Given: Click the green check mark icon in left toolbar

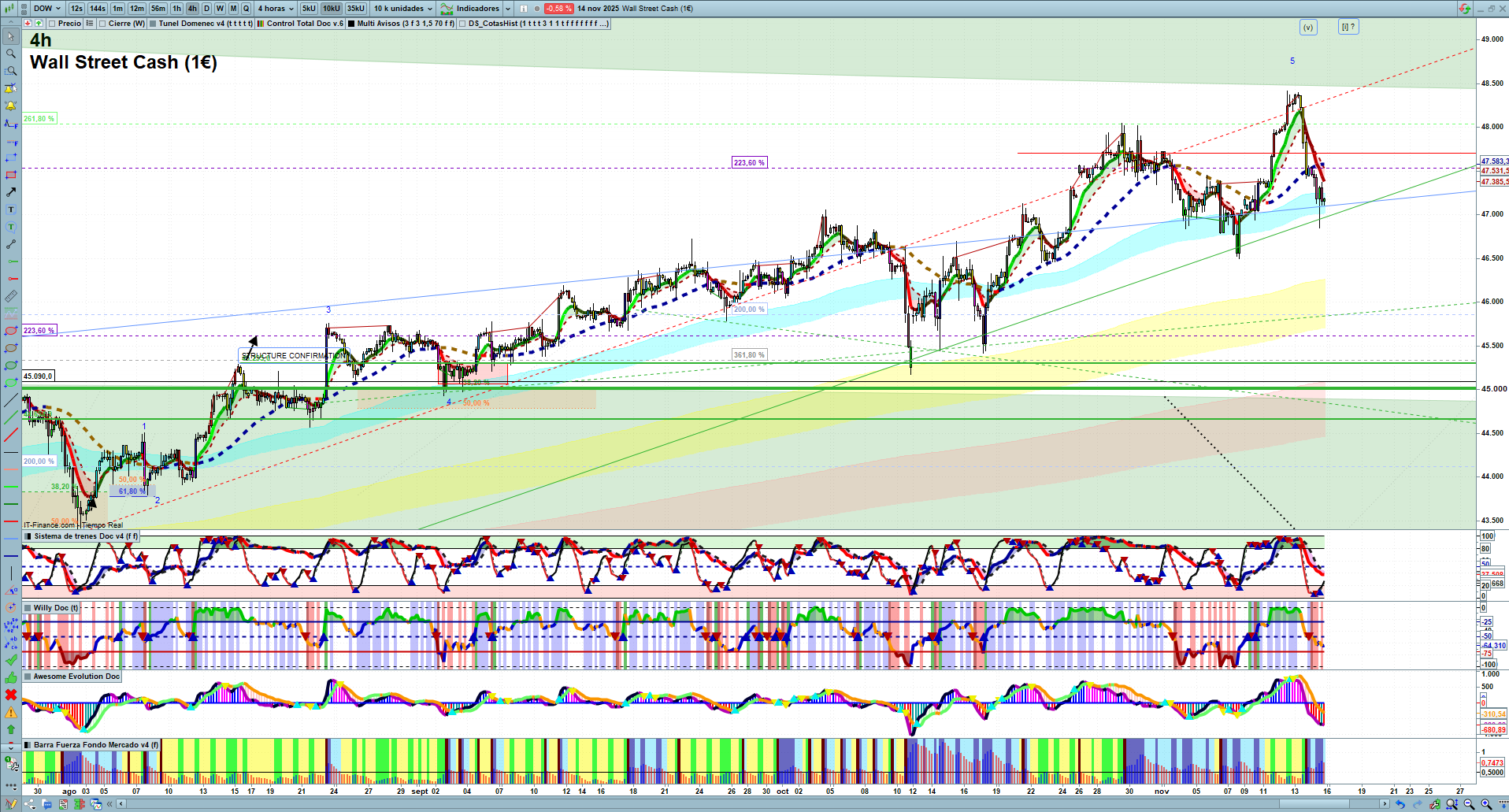Looking at the screenshot, I should pyautogui.click(x=11, y=660).
